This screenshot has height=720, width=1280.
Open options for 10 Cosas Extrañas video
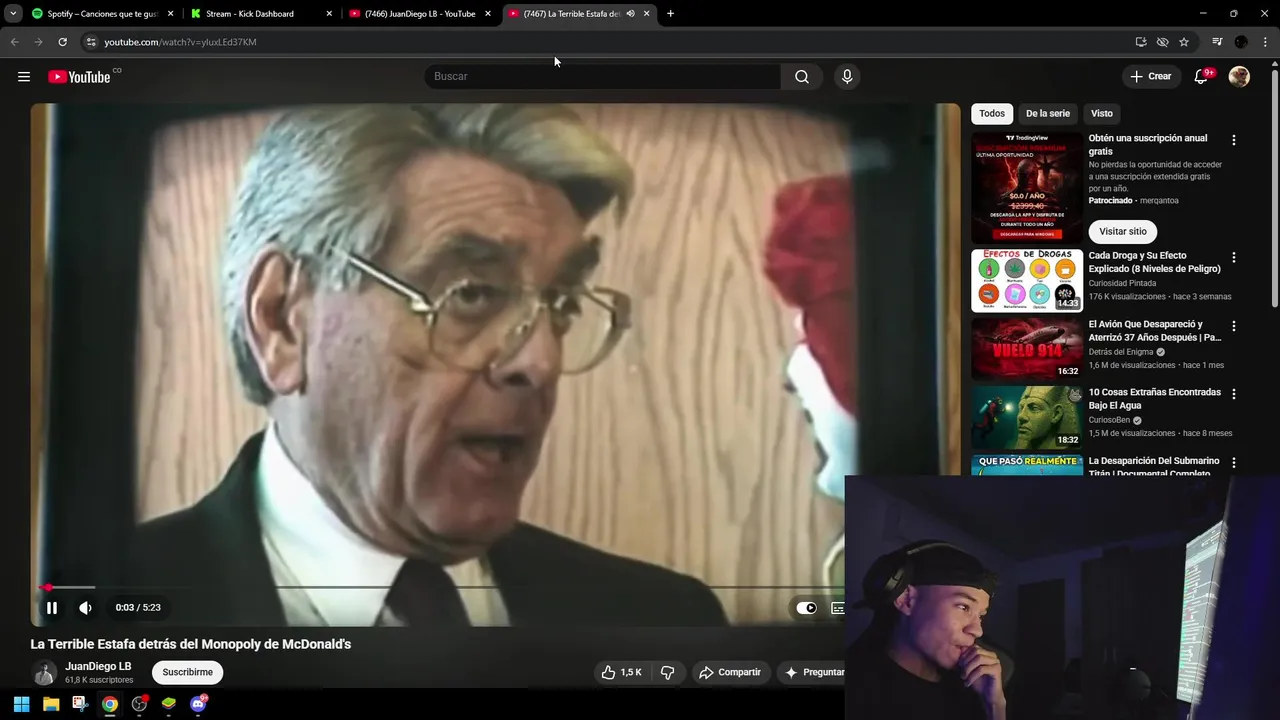pyautogui.click(x=1233, y=394)
